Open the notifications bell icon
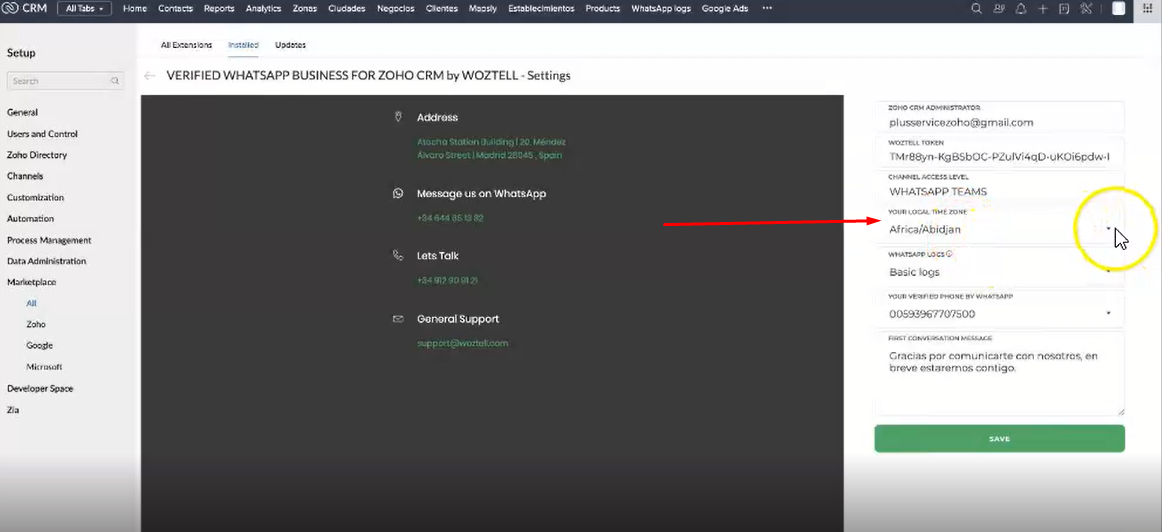This screenshot has width=1162, height=532. [1021, 9]
